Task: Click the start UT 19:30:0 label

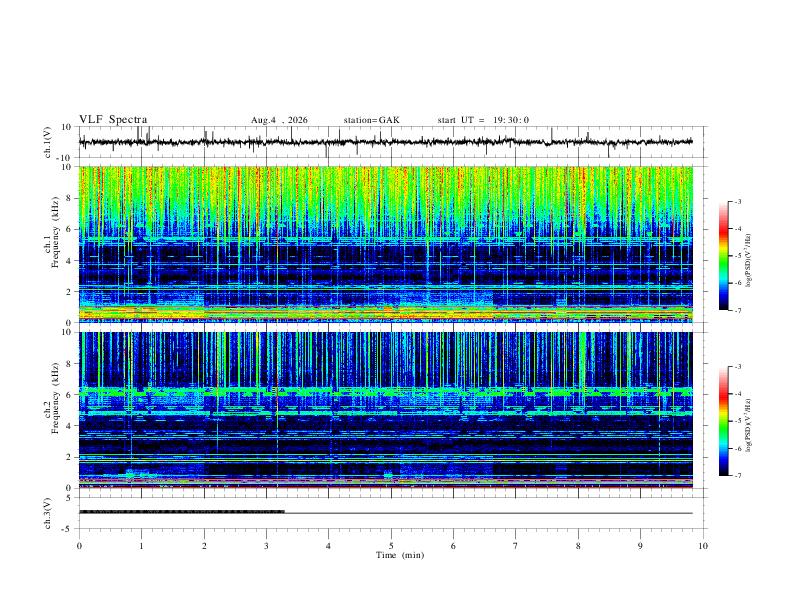Action: click(483, 120)
